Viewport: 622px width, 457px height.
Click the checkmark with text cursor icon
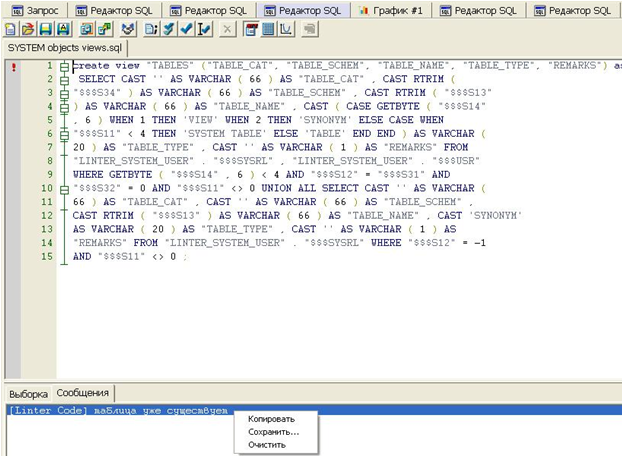click(x=204, y=30)
